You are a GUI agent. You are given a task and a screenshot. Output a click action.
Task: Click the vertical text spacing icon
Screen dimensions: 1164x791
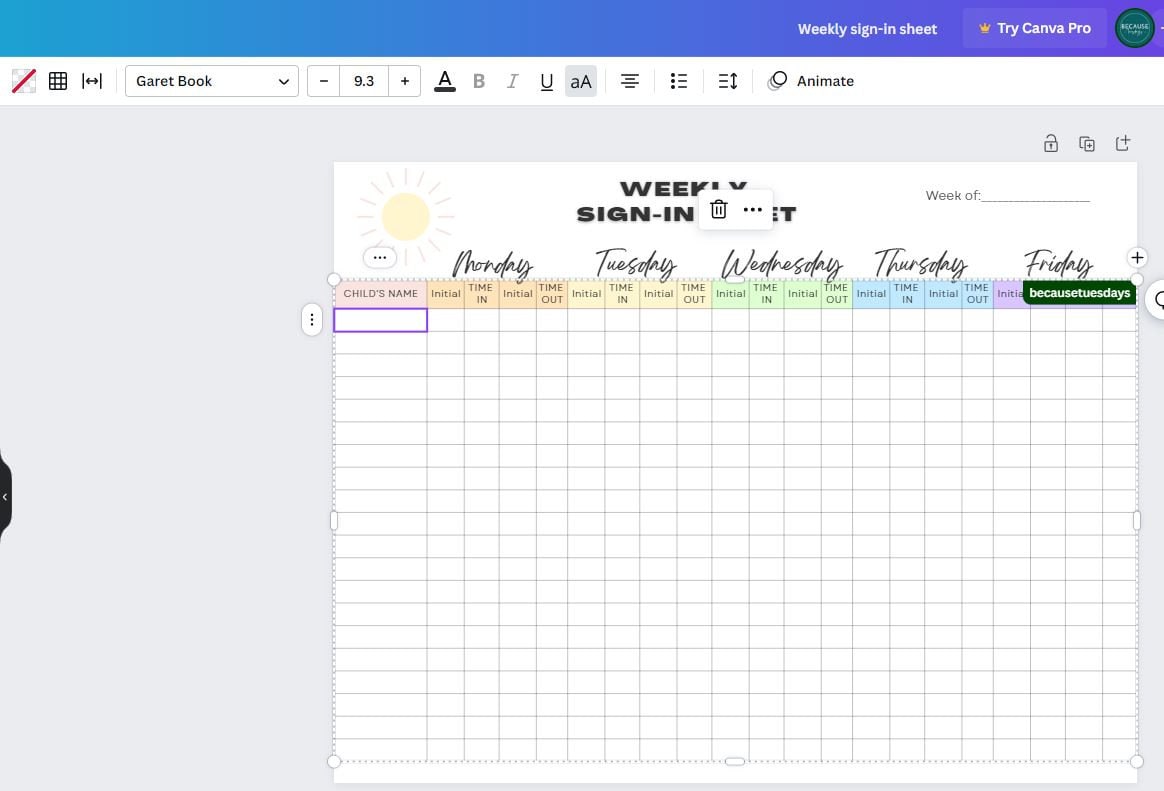click(727, 81)
